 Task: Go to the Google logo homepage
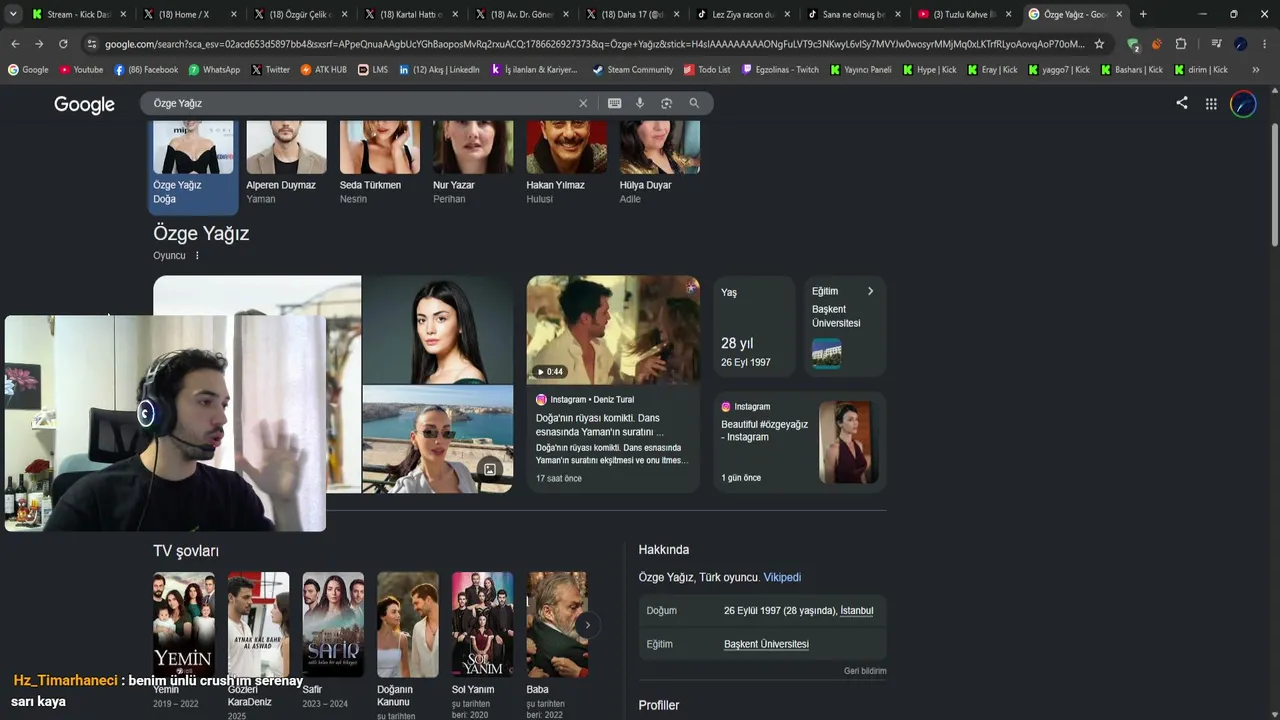pos(84,105)
